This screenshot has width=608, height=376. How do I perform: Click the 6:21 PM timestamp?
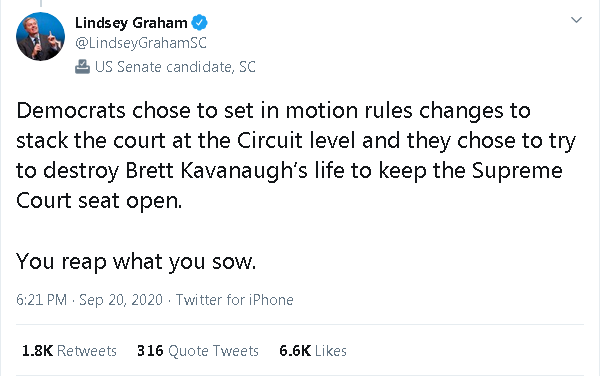[41, 300]
